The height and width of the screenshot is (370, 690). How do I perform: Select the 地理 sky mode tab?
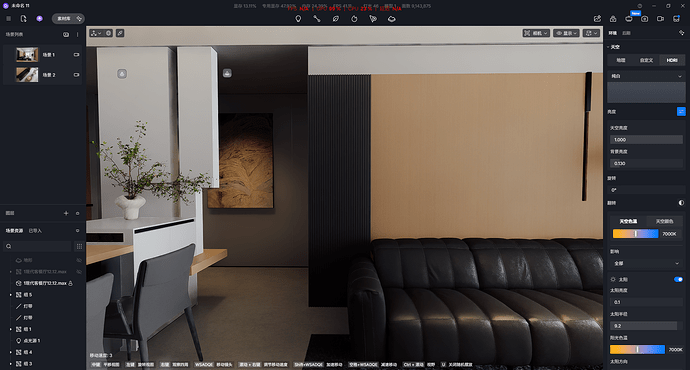[620, 60]
